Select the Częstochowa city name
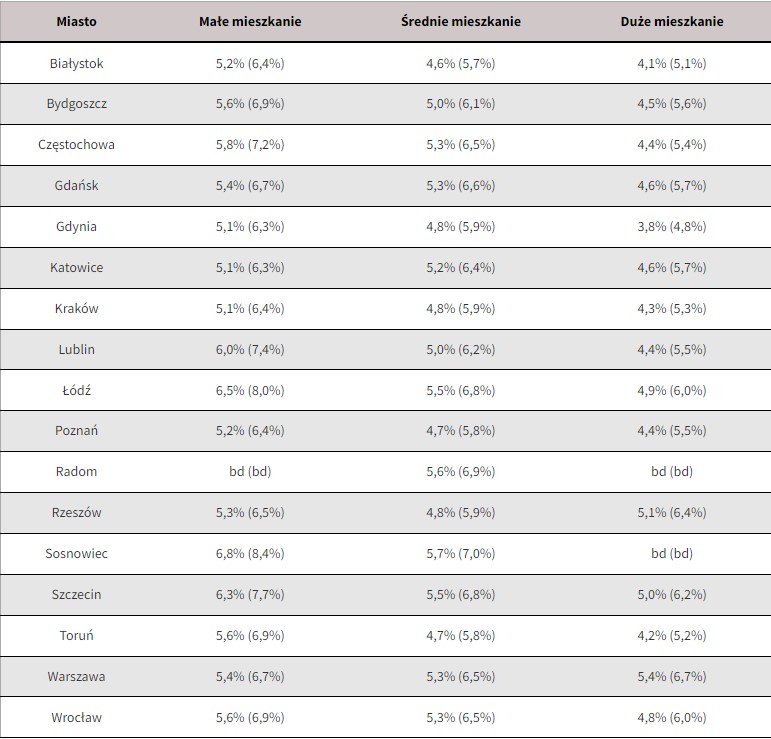The width and height of the screenshot is (771, 739). click(77, 145)
